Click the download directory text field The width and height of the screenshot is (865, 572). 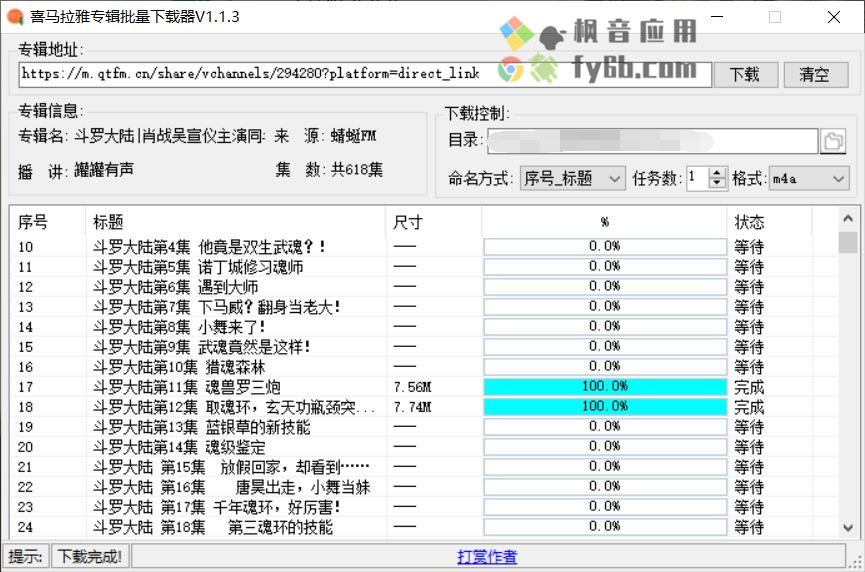(652, 141)
